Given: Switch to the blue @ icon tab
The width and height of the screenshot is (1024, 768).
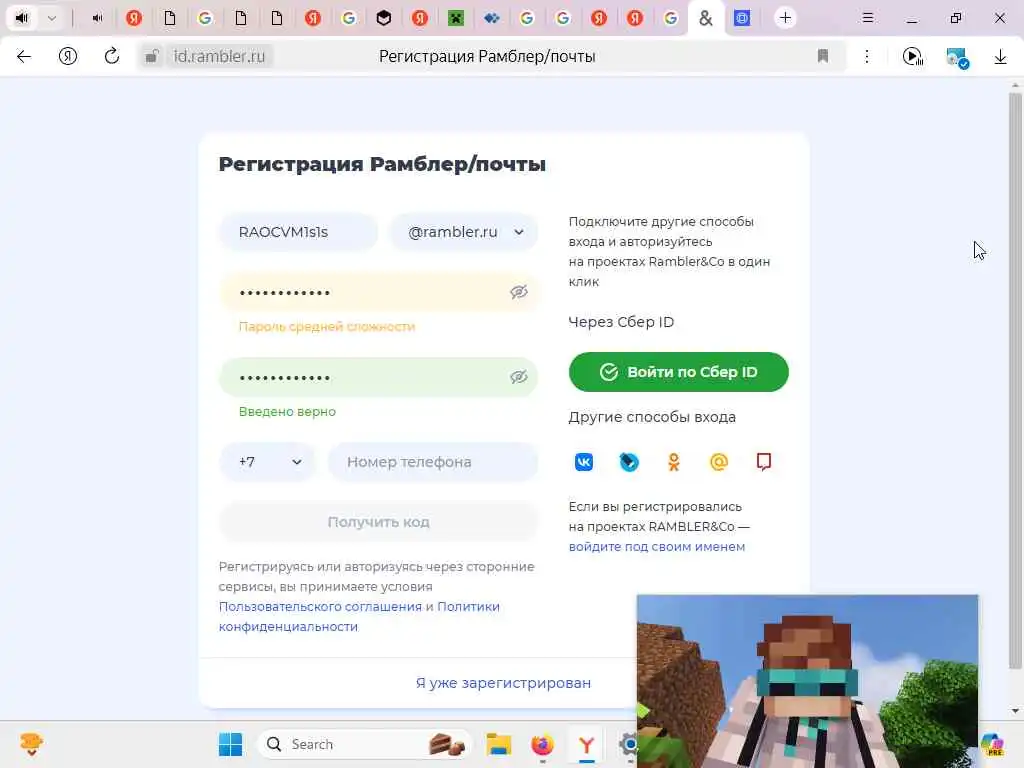Looking at the screenshot, I should pos(742,18).
